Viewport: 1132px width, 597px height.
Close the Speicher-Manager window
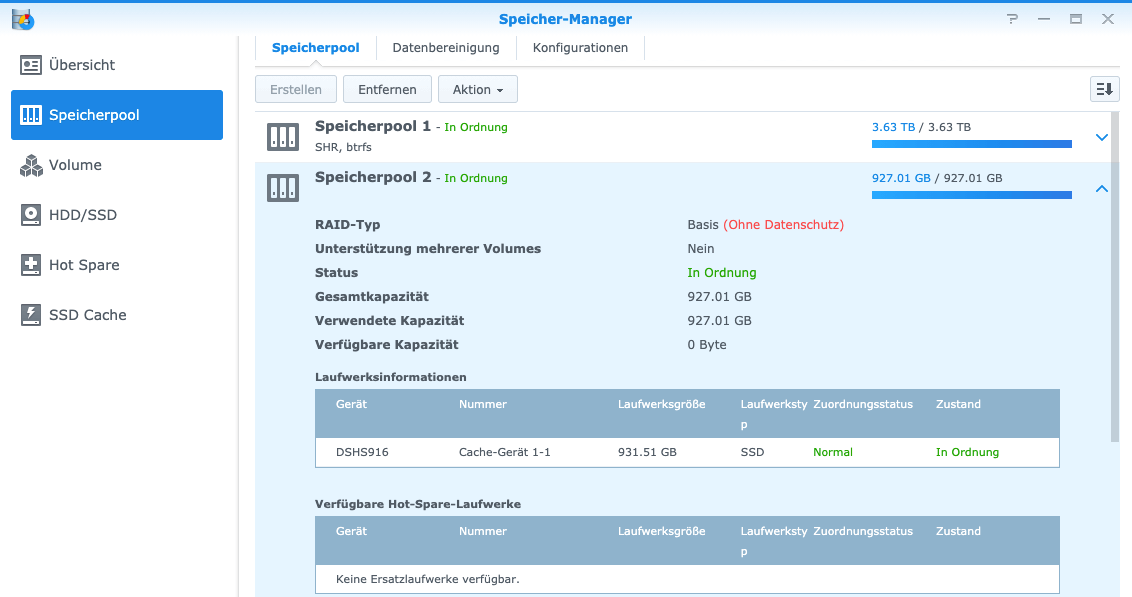[x=1107, y=19]
